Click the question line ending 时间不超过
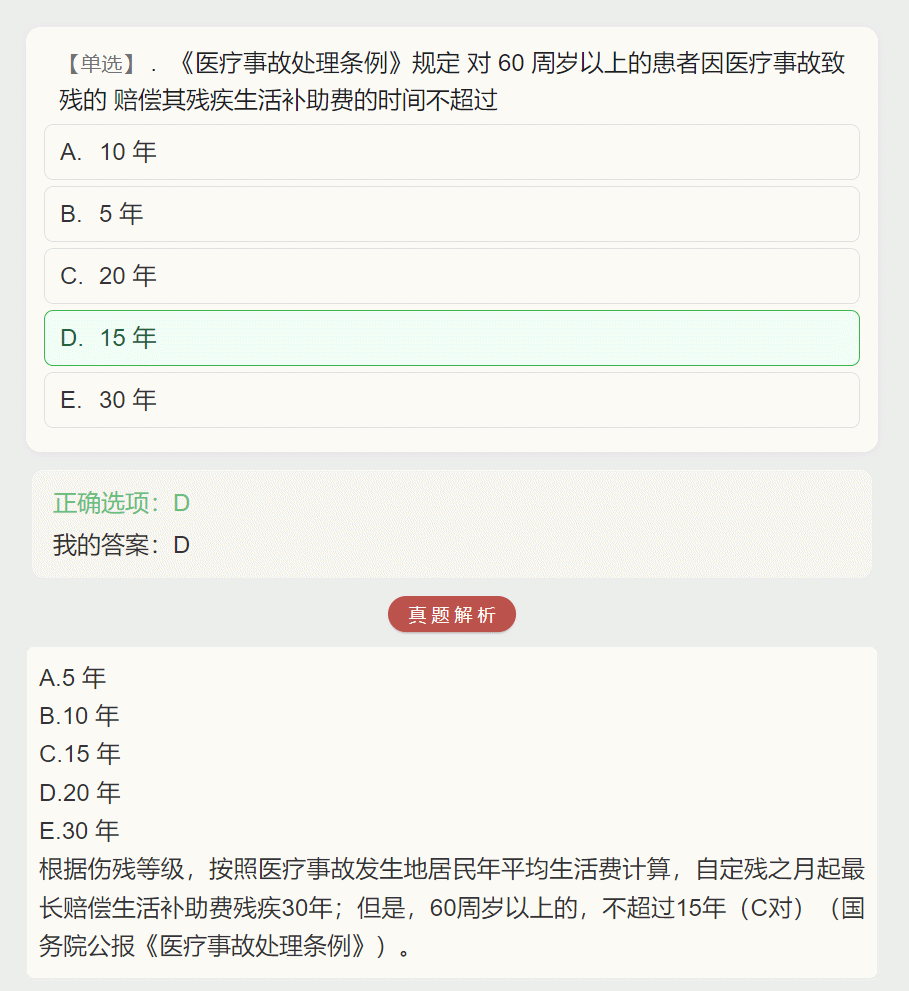909x991 pixels. (x=279, y=100)
